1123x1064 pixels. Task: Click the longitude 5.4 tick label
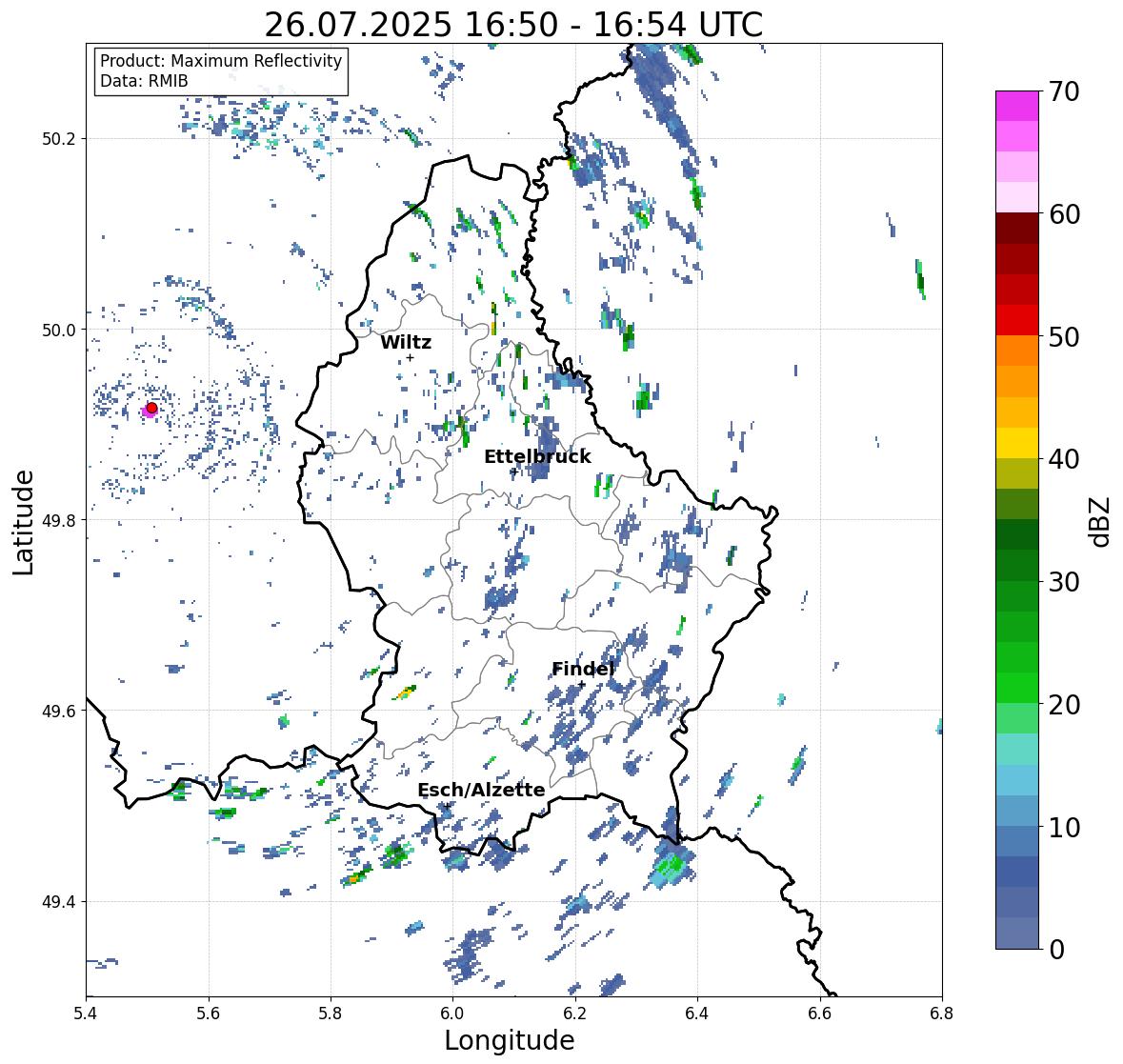pyautogui.click(x=86, y=1014)
